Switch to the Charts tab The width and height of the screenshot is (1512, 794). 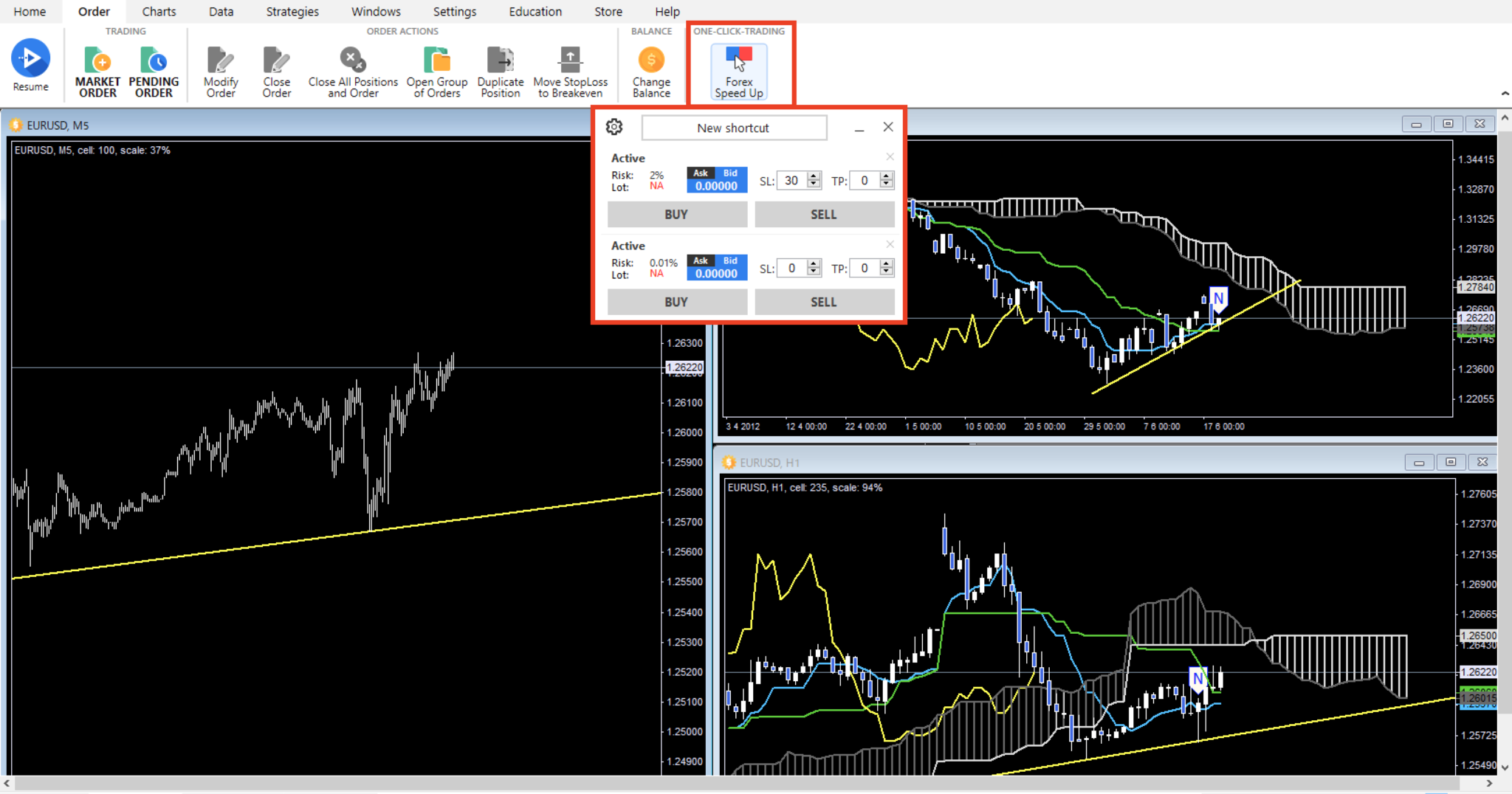coord(159,11)
